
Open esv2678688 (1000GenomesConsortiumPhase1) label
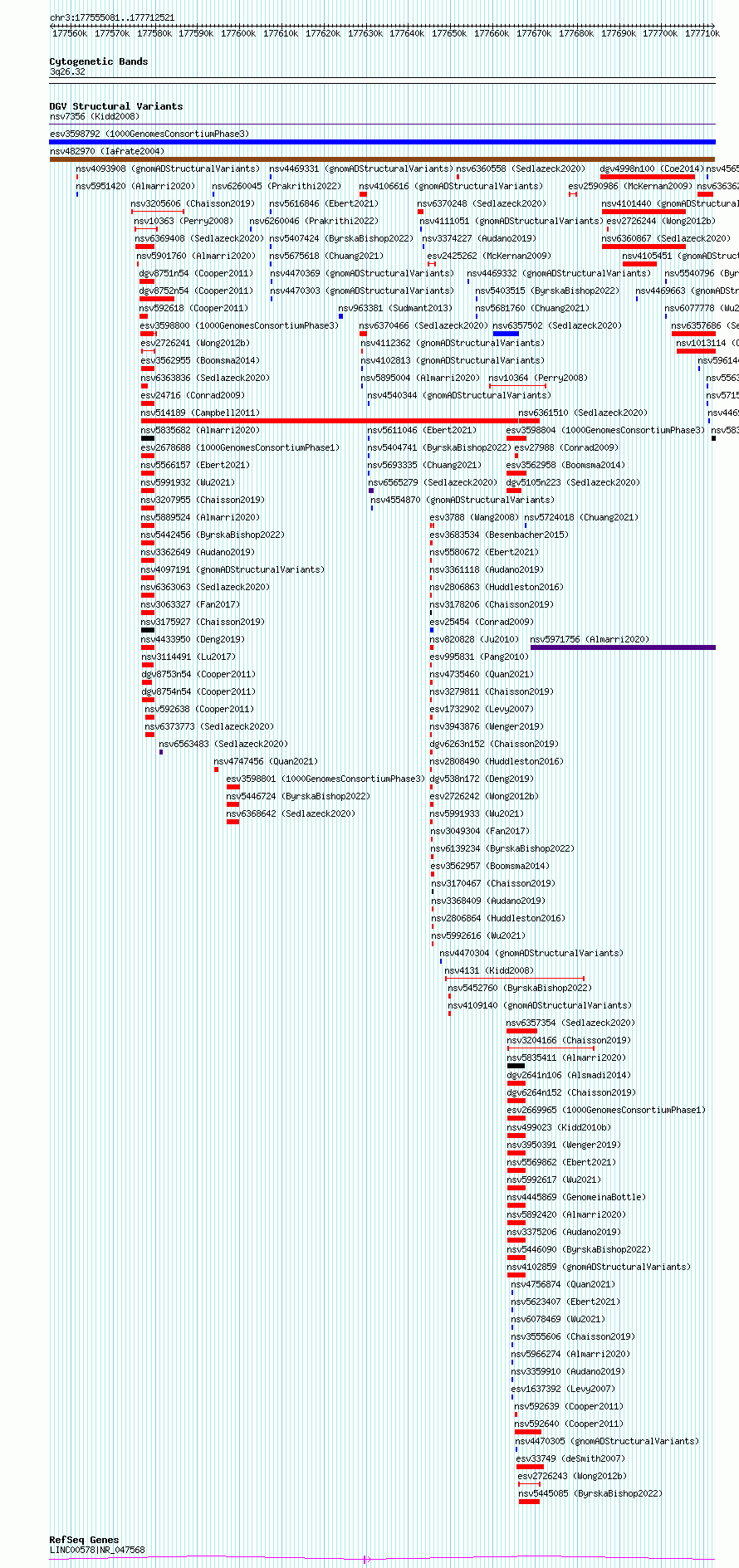pyautogui.click(x=240, y=447)
